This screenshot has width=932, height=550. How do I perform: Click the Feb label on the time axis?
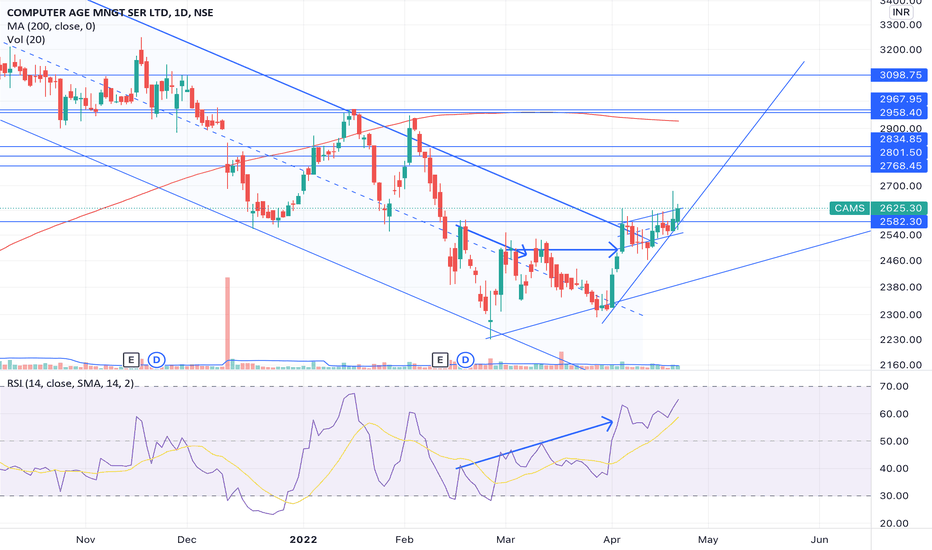[x=404, y=540]
